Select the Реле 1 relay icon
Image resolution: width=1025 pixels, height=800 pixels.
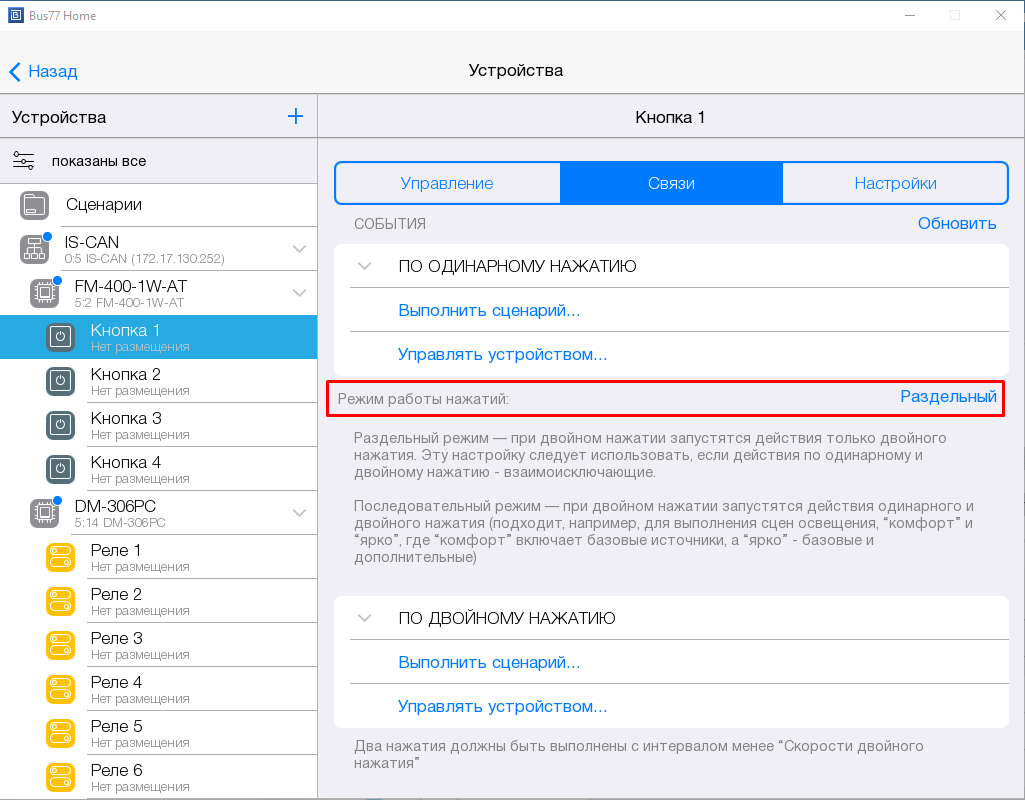(60, 557)
